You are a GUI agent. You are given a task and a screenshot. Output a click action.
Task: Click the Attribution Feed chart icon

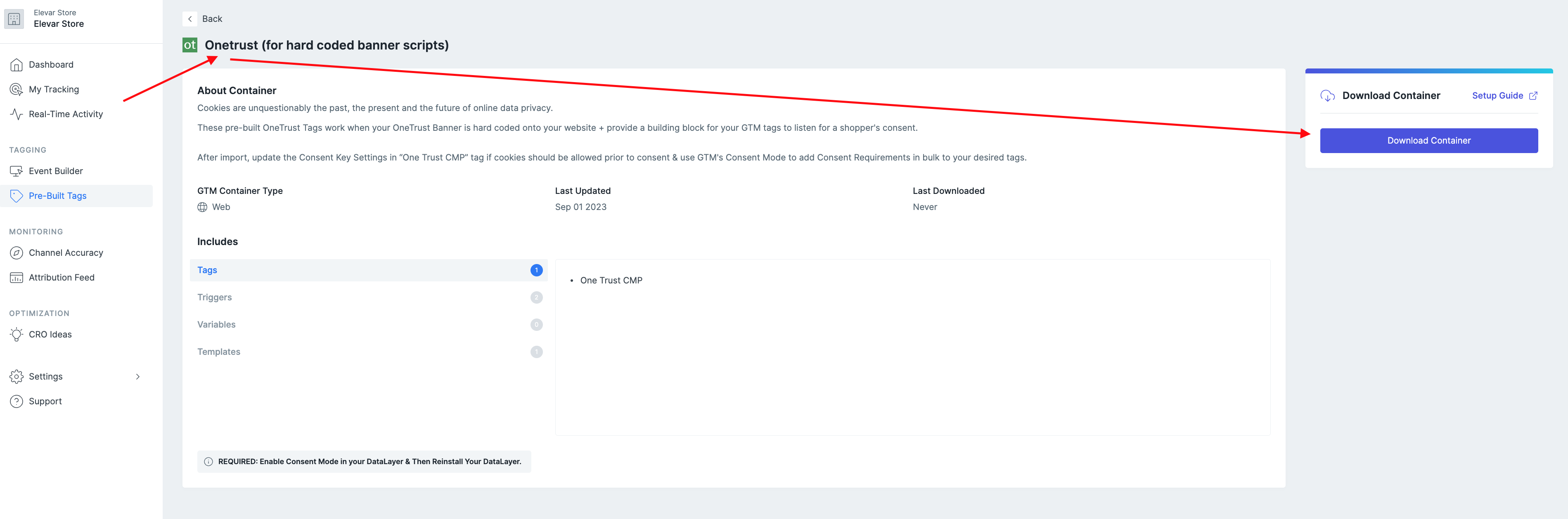click(17, 278)
